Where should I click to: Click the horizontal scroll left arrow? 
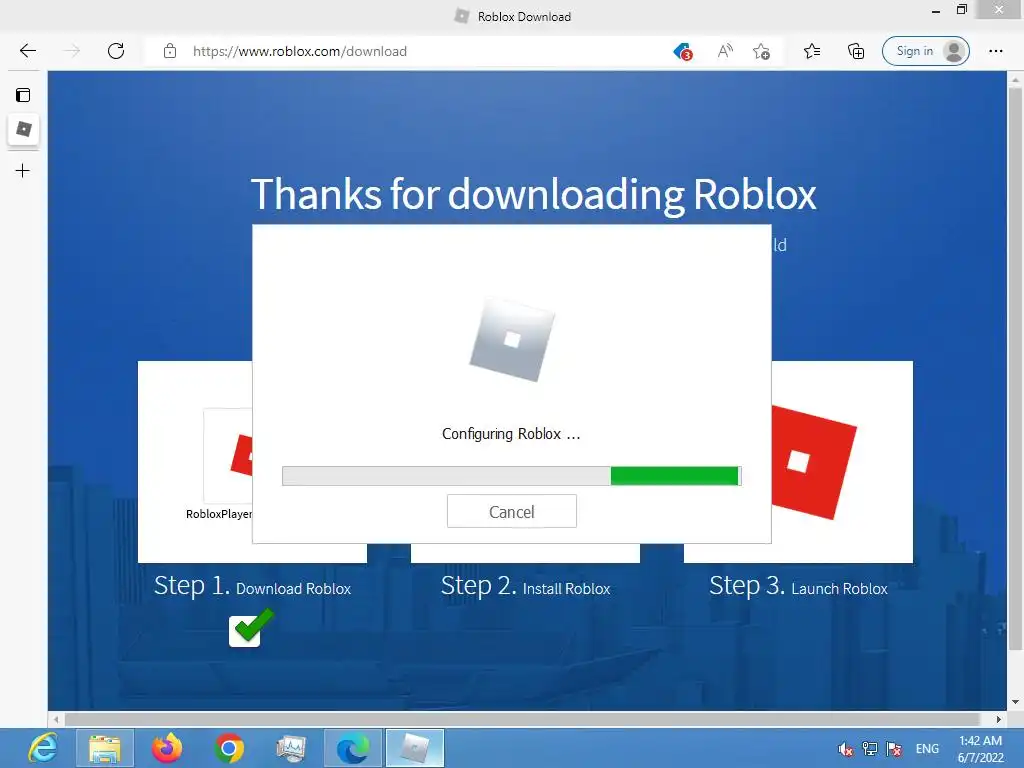(56, 719)
